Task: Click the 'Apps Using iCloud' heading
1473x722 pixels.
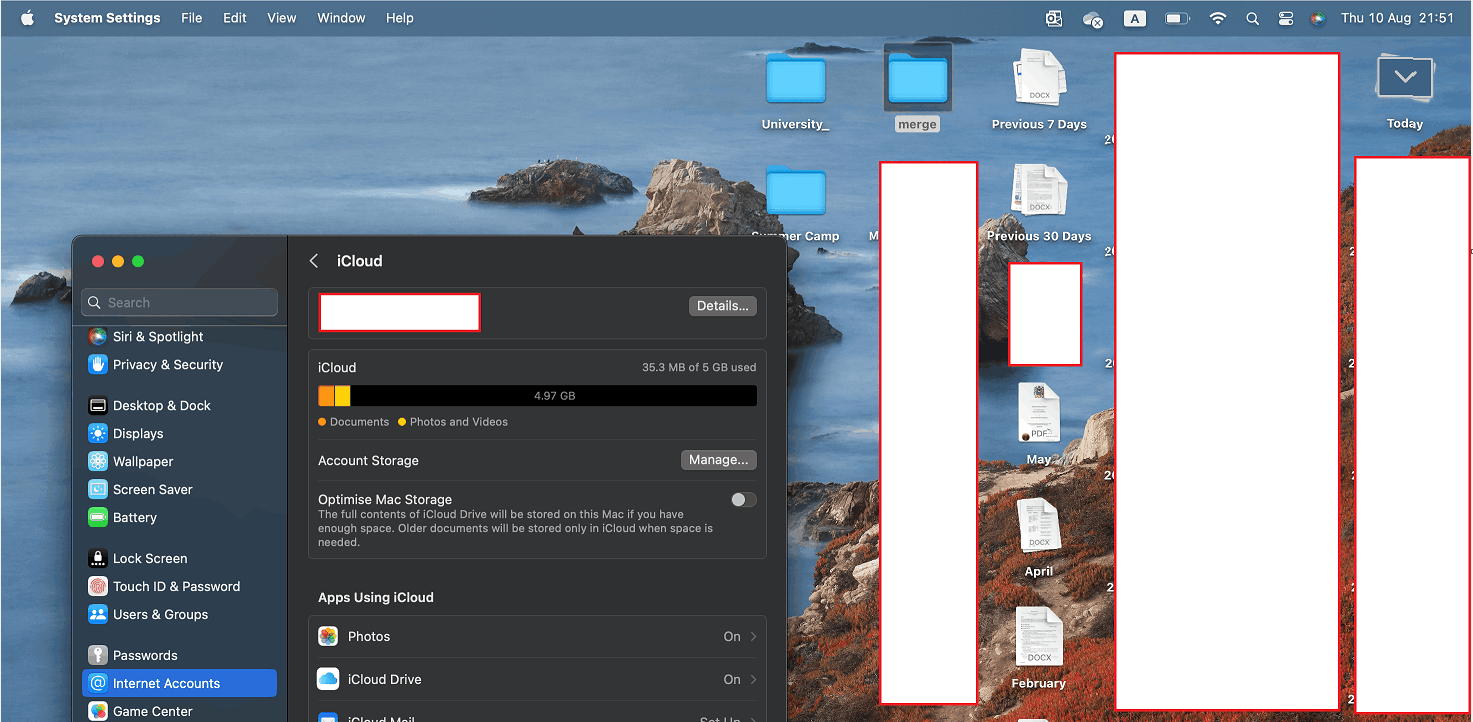Action: click(x=376, y=598)
